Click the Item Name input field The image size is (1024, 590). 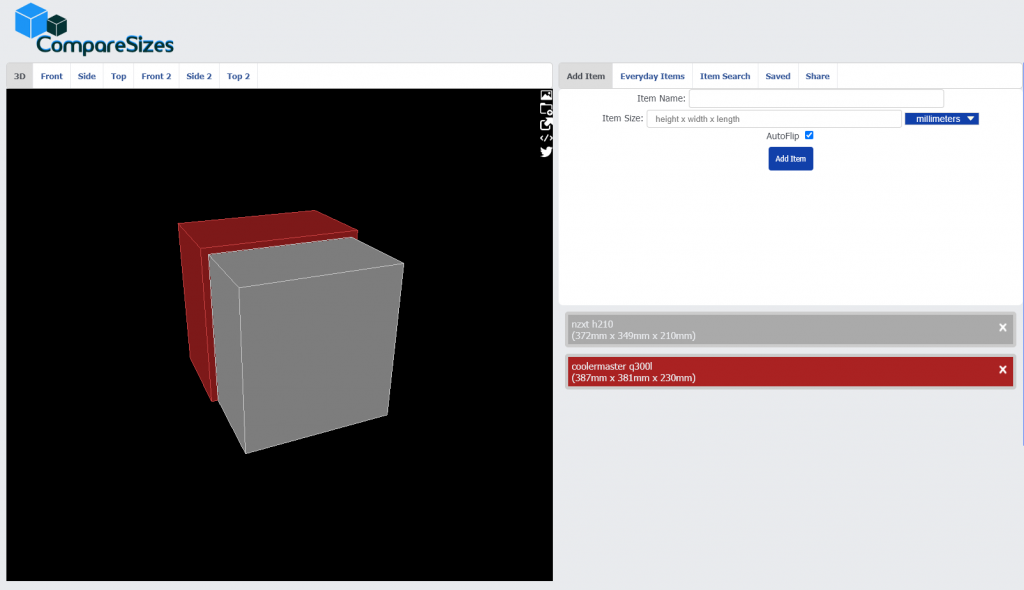816,99
